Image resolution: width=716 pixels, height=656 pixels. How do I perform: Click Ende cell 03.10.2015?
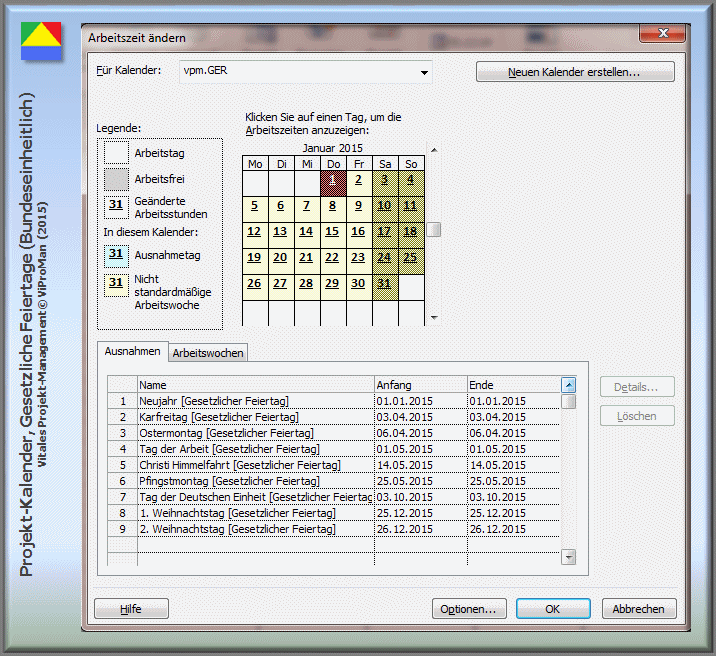(x=514, y=497)
